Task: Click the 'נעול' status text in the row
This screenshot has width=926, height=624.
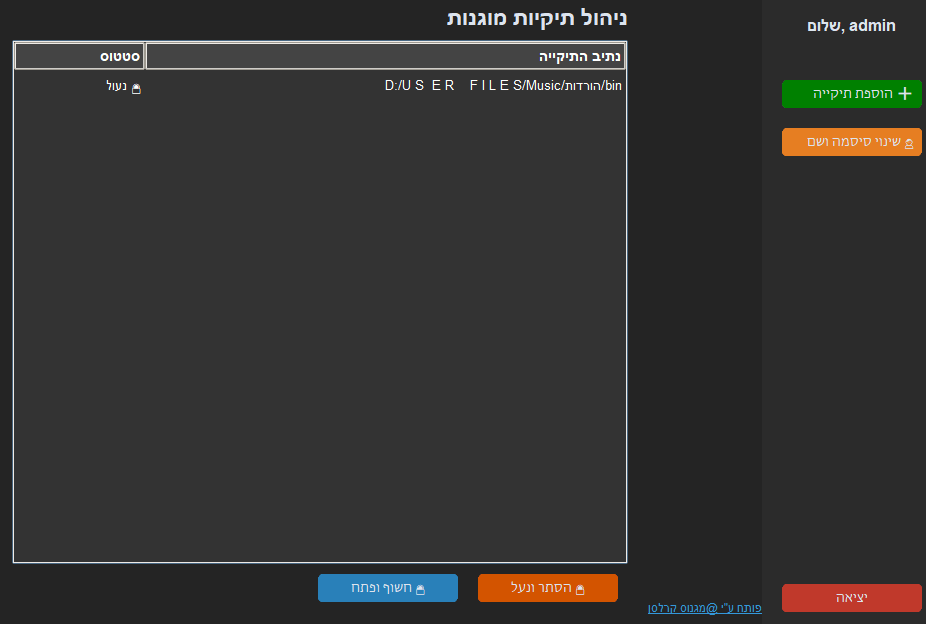Action: [x=117, y=86]
